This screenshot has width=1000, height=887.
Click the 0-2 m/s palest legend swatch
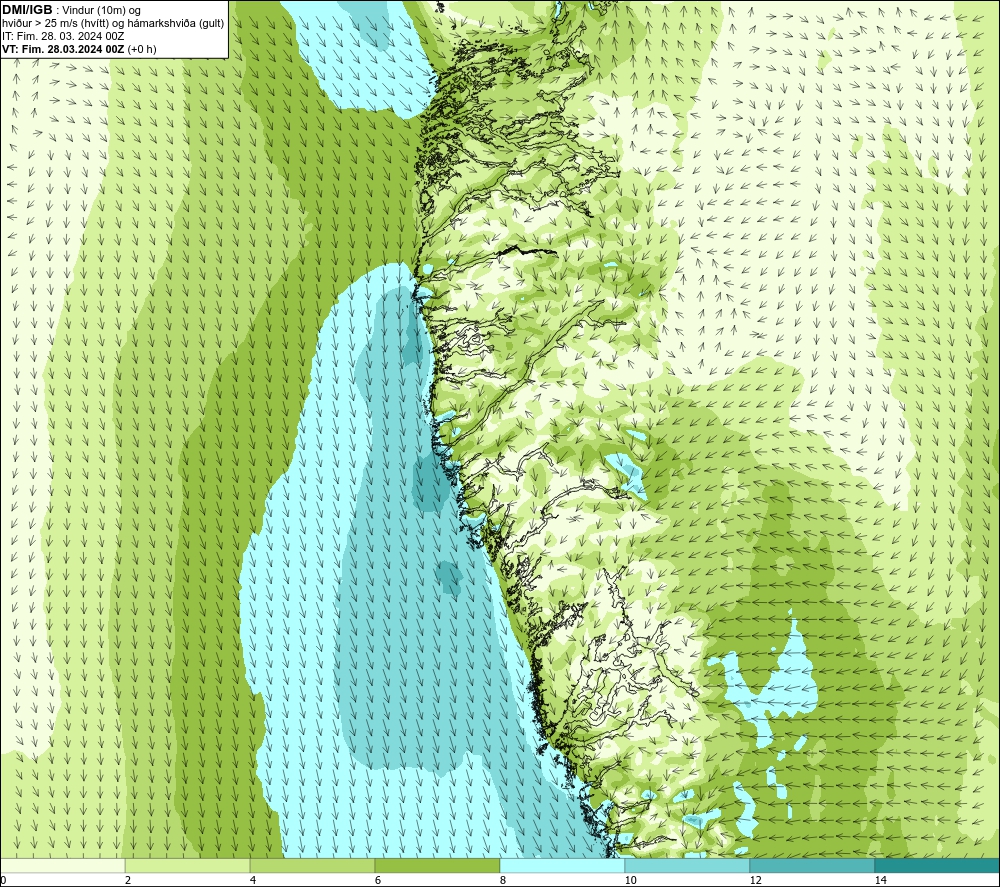click(x=62, y=865)
